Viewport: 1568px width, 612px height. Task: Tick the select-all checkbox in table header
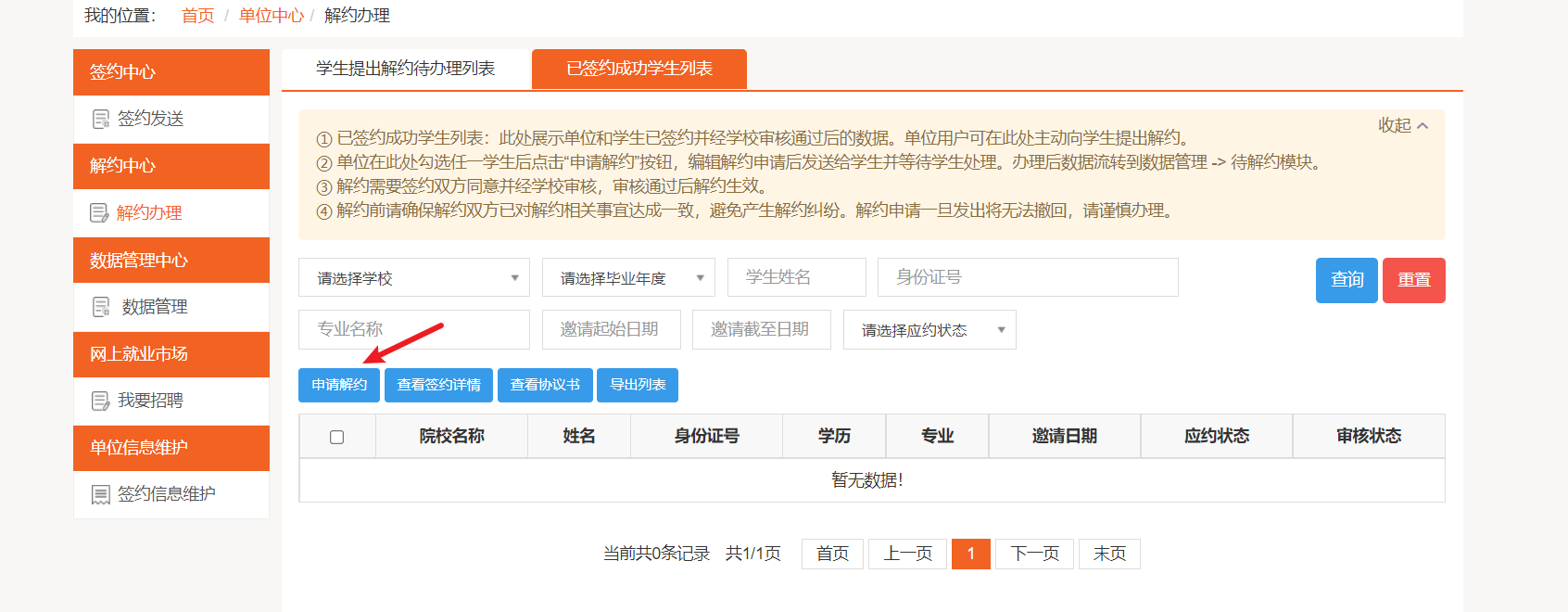(x=337, y=437)
